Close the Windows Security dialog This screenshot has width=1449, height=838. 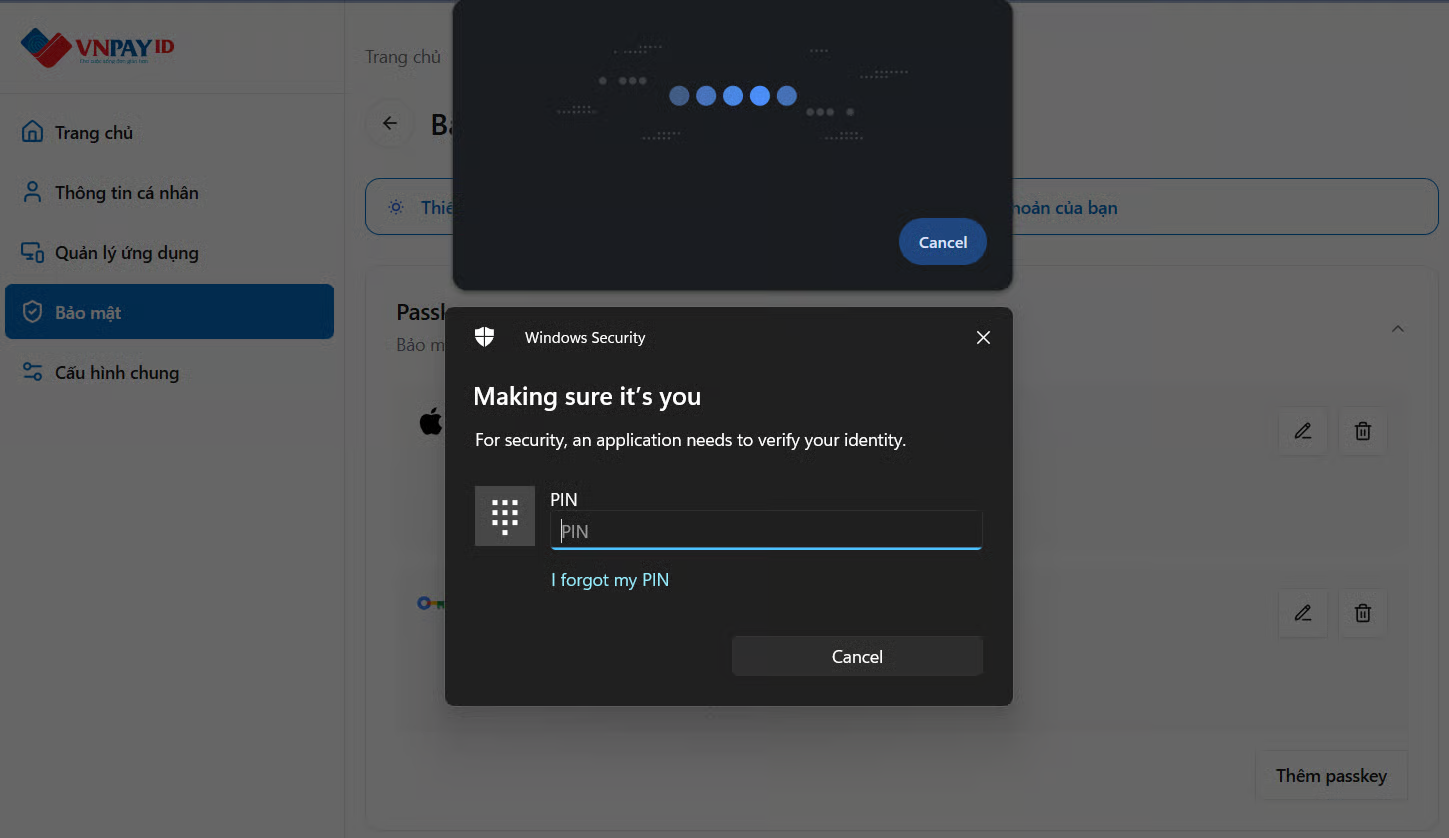point(983,338)
